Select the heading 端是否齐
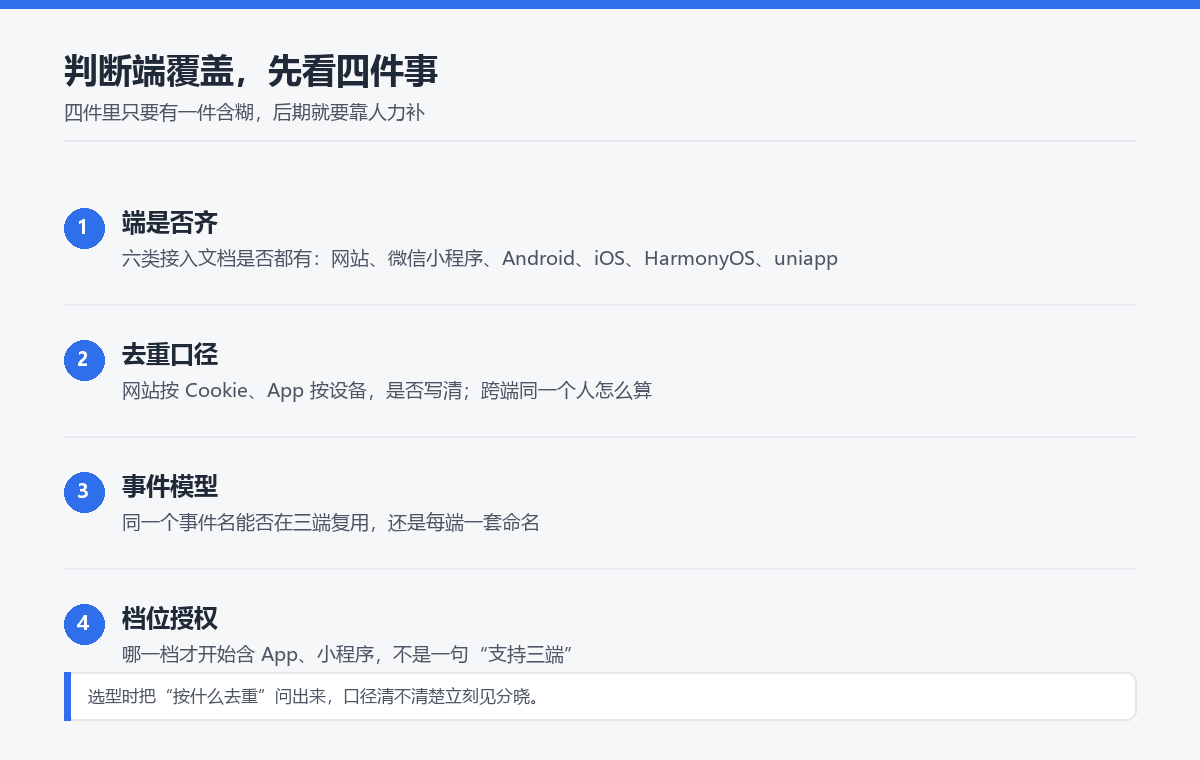 coord(170,222)
